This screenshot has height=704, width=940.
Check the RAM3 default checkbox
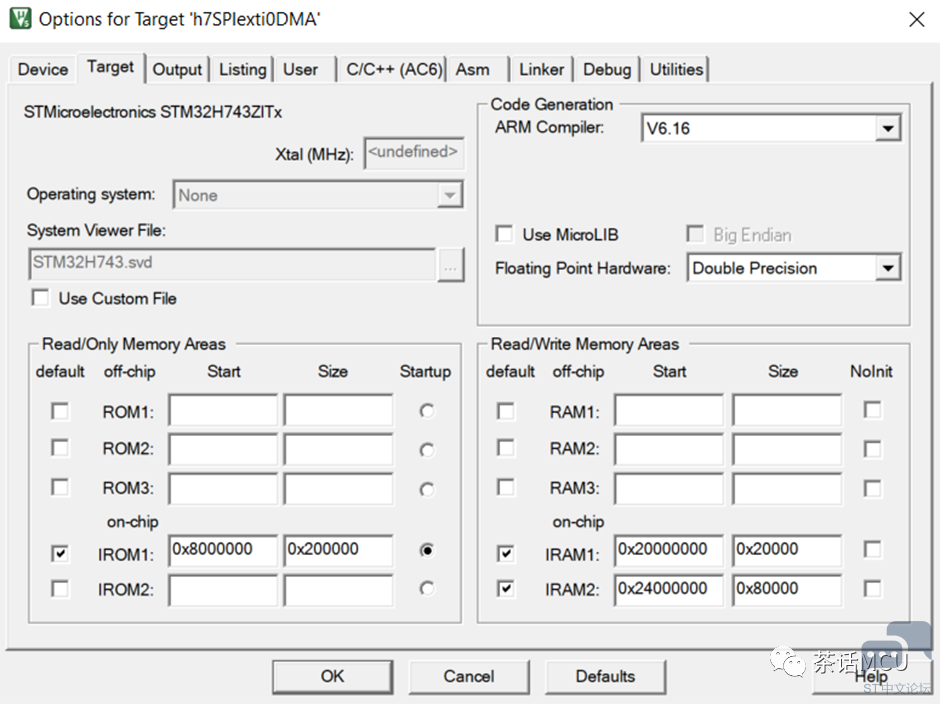(506, 487)
